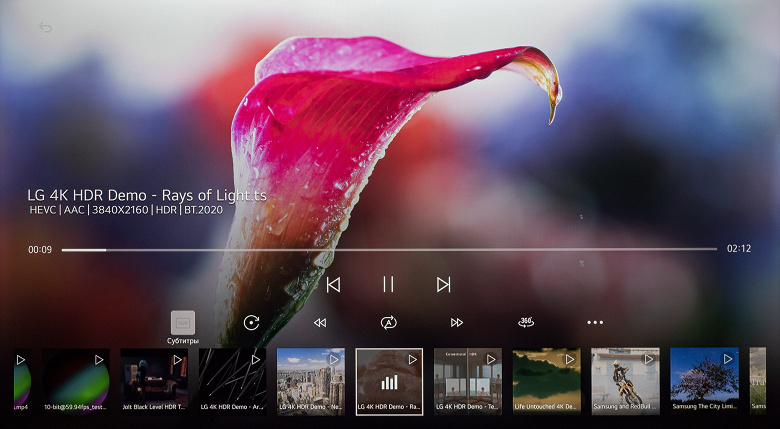Play the LG 4K HDR Demo - Ar... thumbnail
Image resolution: width=780 pixels, height=429 pixels.
(x=232, y=382)
